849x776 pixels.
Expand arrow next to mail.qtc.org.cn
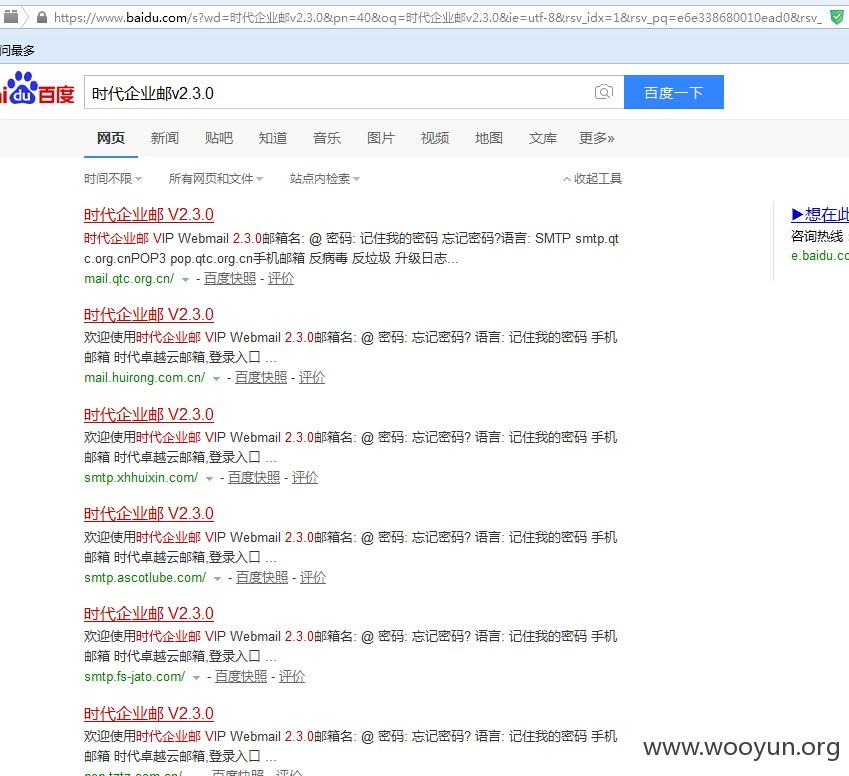point(185,280)
